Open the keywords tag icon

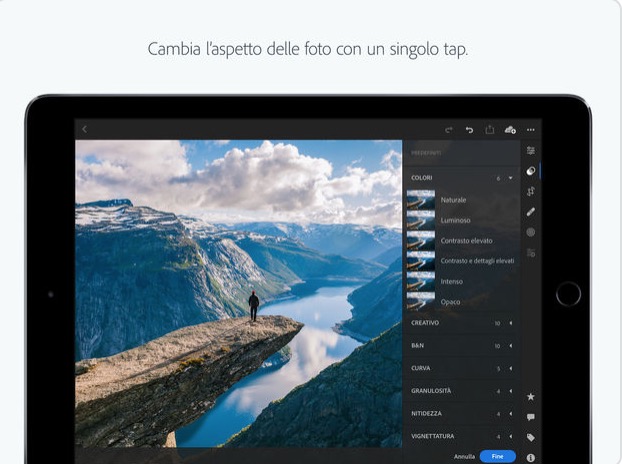(x=531, y=437)
